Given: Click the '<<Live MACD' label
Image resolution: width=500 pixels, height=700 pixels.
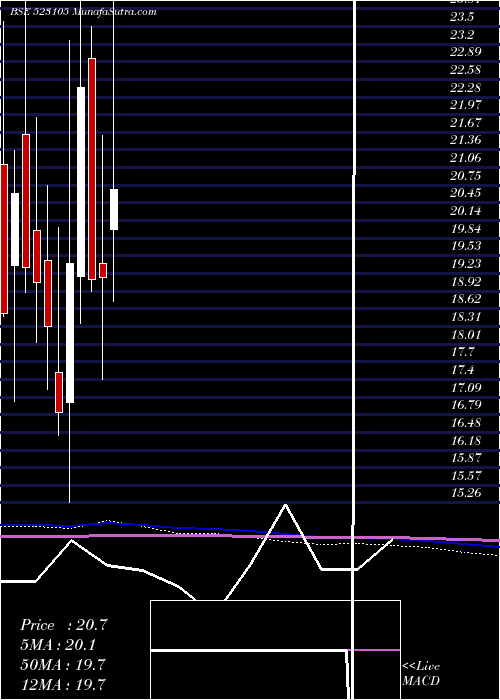Looking at the screenshot, I should (421, 674).
